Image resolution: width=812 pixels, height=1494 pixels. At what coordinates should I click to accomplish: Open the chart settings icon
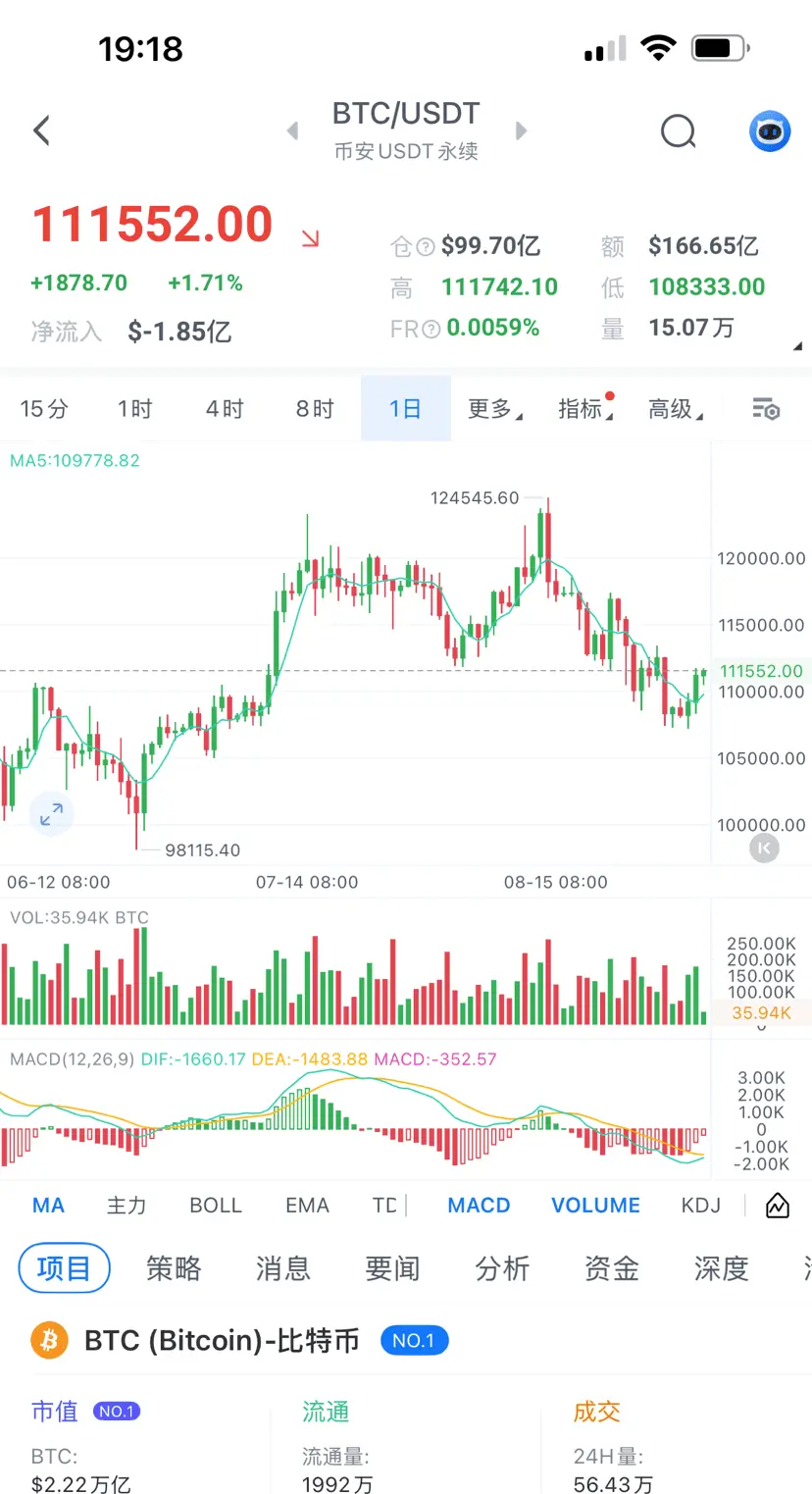pyautogui.click(x=766, y=409)
